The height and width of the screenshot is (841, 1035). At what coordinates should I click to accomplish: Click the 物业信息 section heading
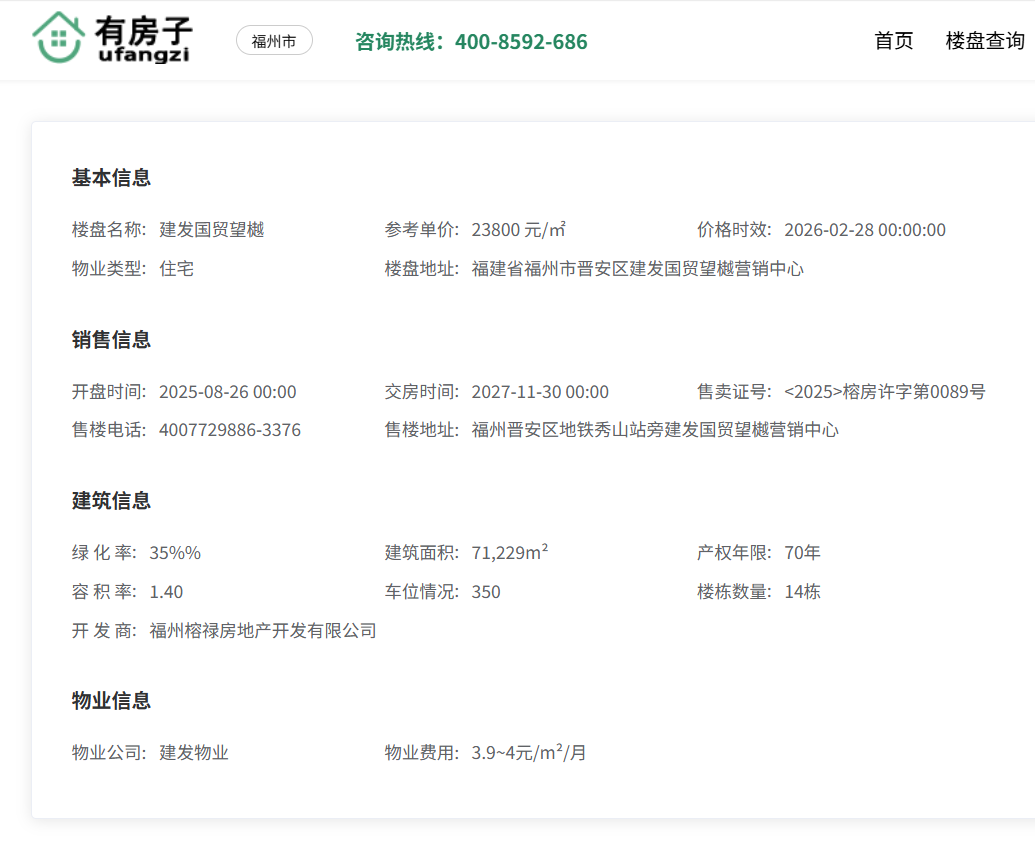point(111,701)
